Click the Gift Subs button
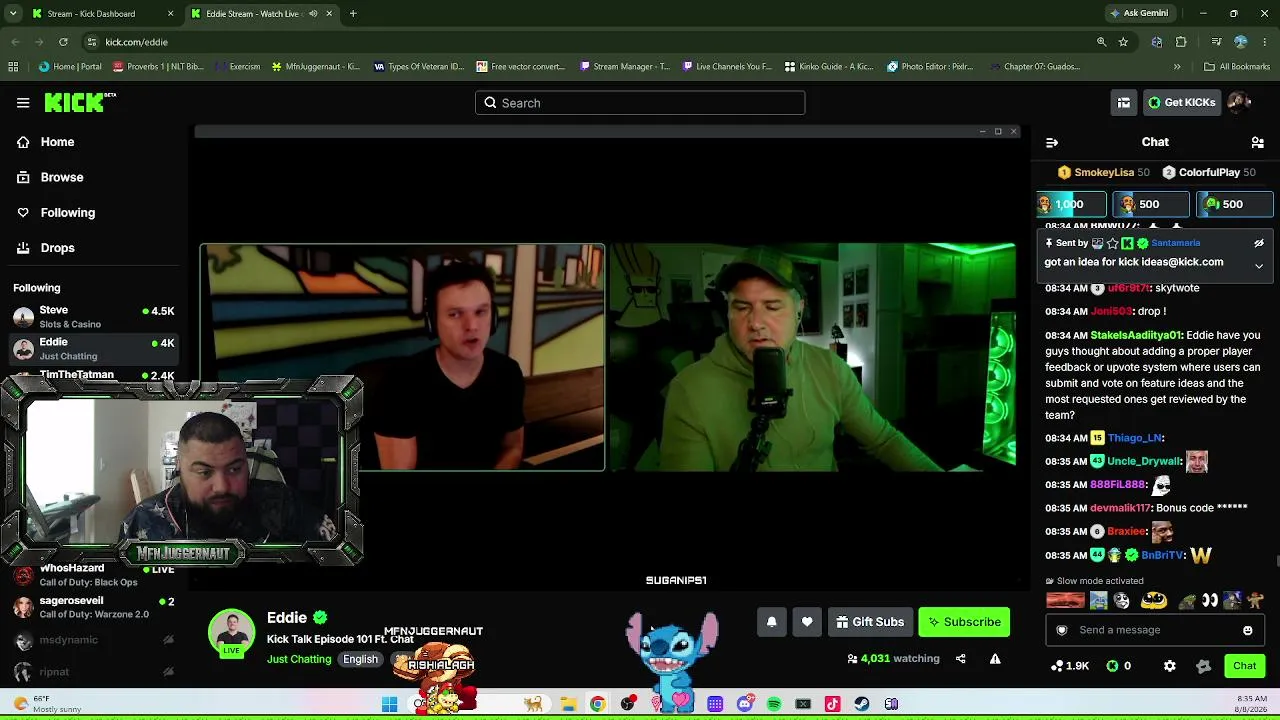 (870, 622)
